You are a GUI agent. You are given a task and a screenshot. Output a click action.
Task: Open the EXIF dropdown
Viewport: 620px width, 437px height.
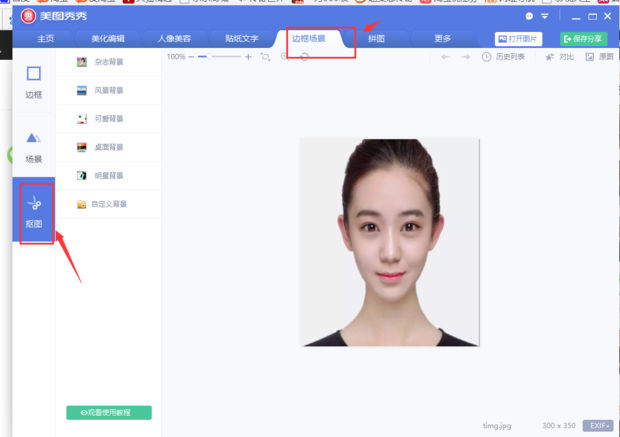tap(598, 426)
